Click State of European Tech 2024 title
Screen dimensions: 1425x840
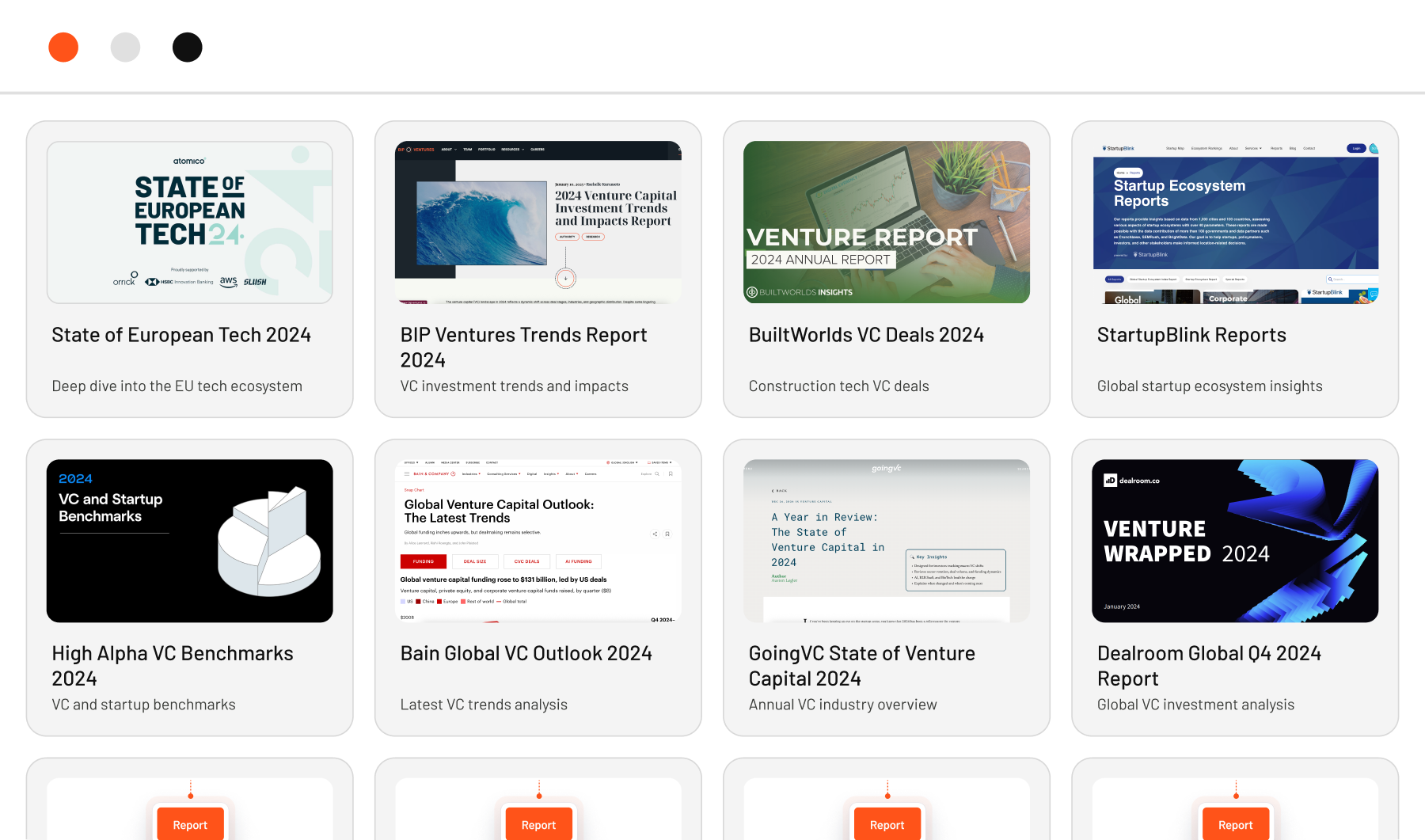pos(181,335)
